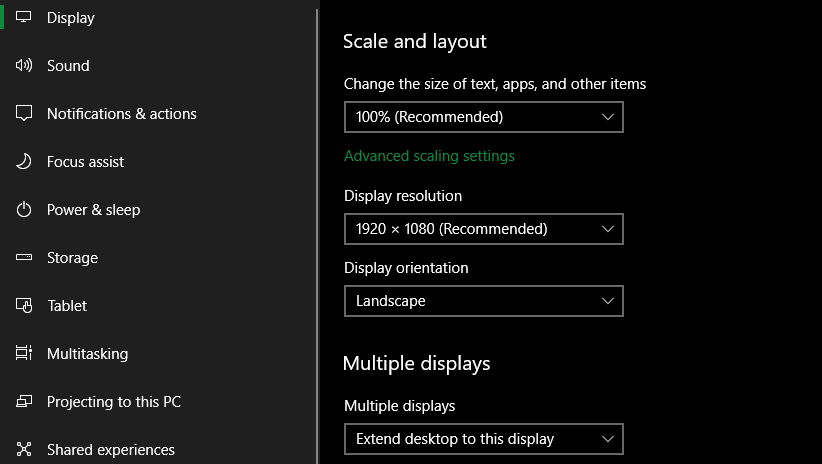Click the Power & sleep power icon
This screenshot has height=464, width=822.
point(25,210)
